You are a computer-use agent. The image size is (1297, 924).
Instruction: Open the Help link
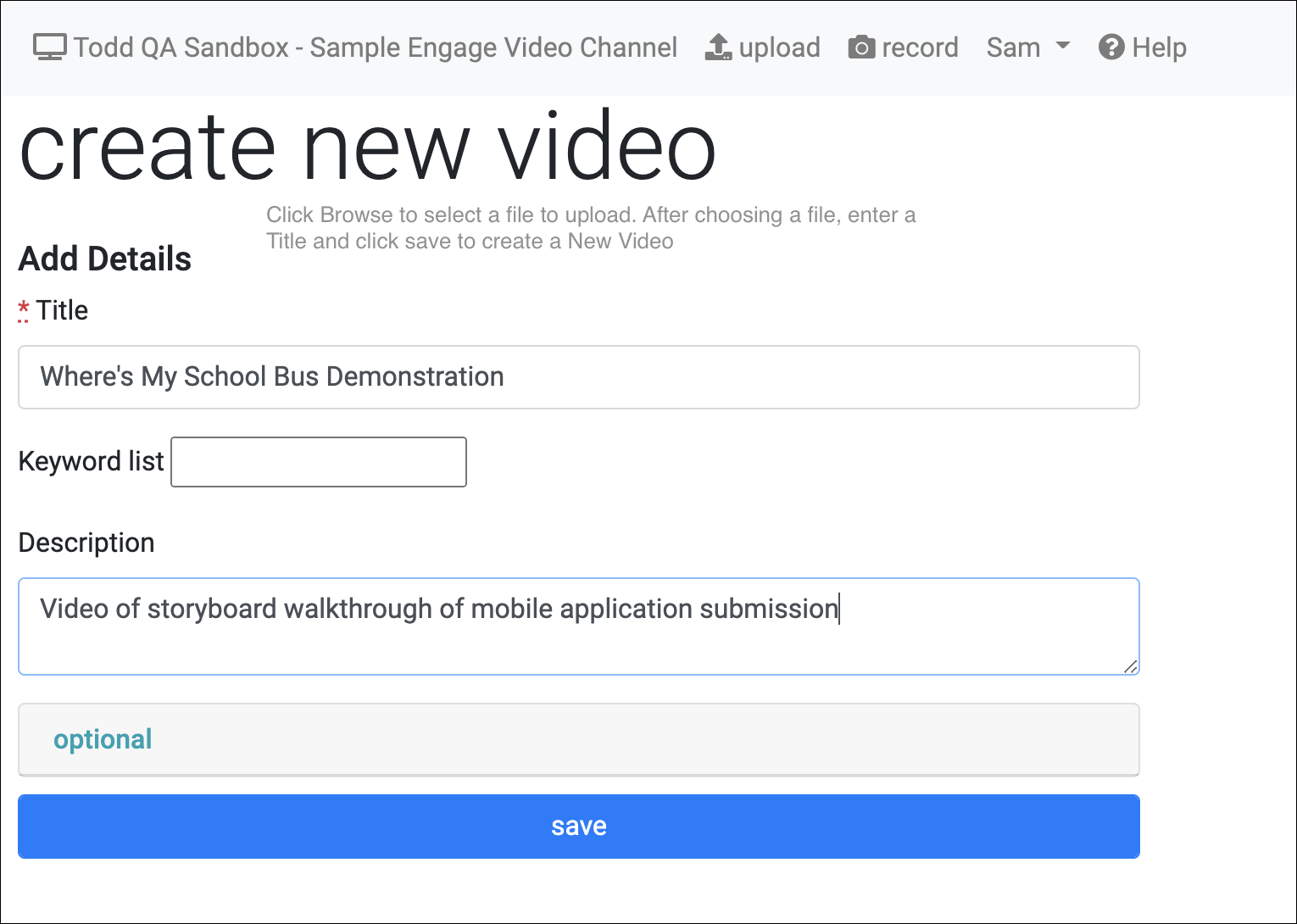[x=1142, y=47]
